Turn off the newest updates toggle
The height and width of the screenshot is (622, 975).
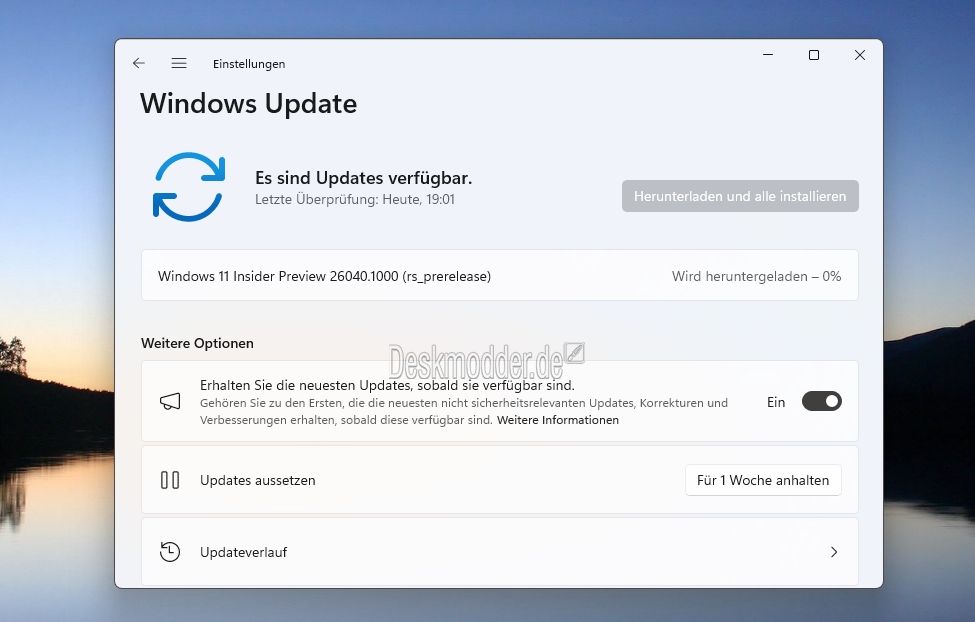point(821,401)
